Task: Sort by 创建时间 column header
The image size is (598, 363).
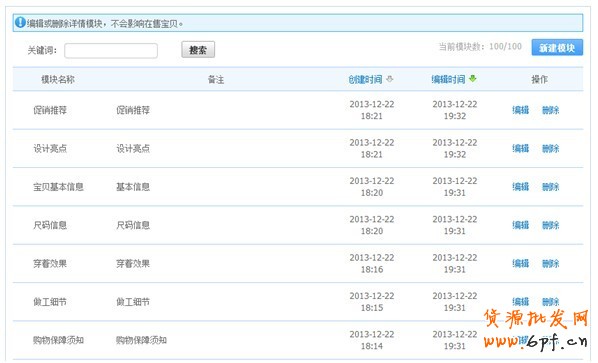Action: (x=365, y=79)
